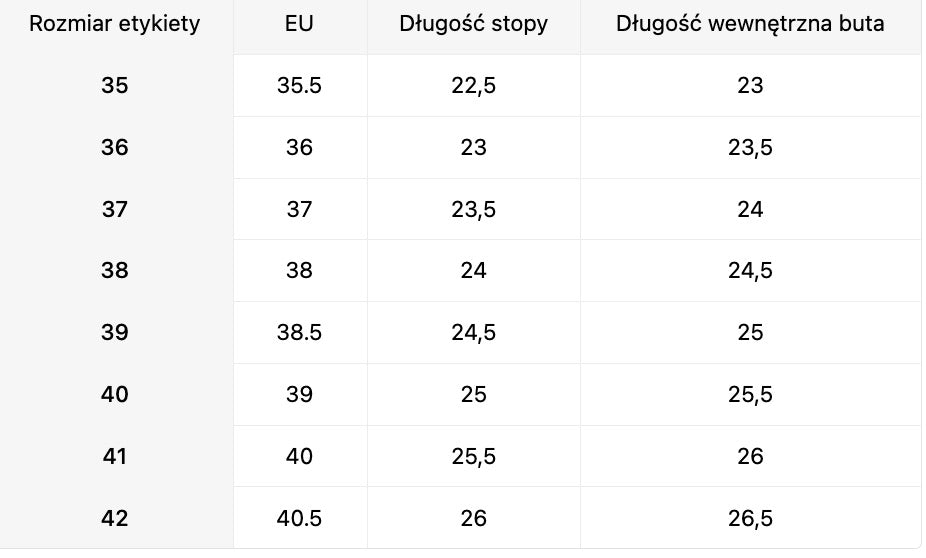This screenshot has height=558, width=926.
Task: Click inner shoe length 24,5 in size 38 row
Action: click(x=750, y=271)
